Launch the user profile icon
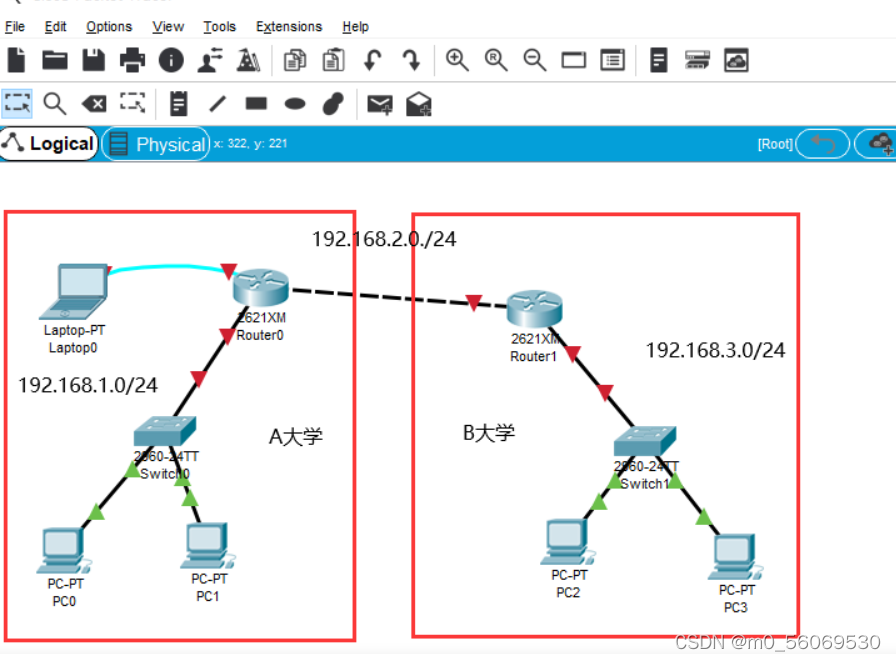This screenshot has width=896, height=661. (x=210, y=60)
